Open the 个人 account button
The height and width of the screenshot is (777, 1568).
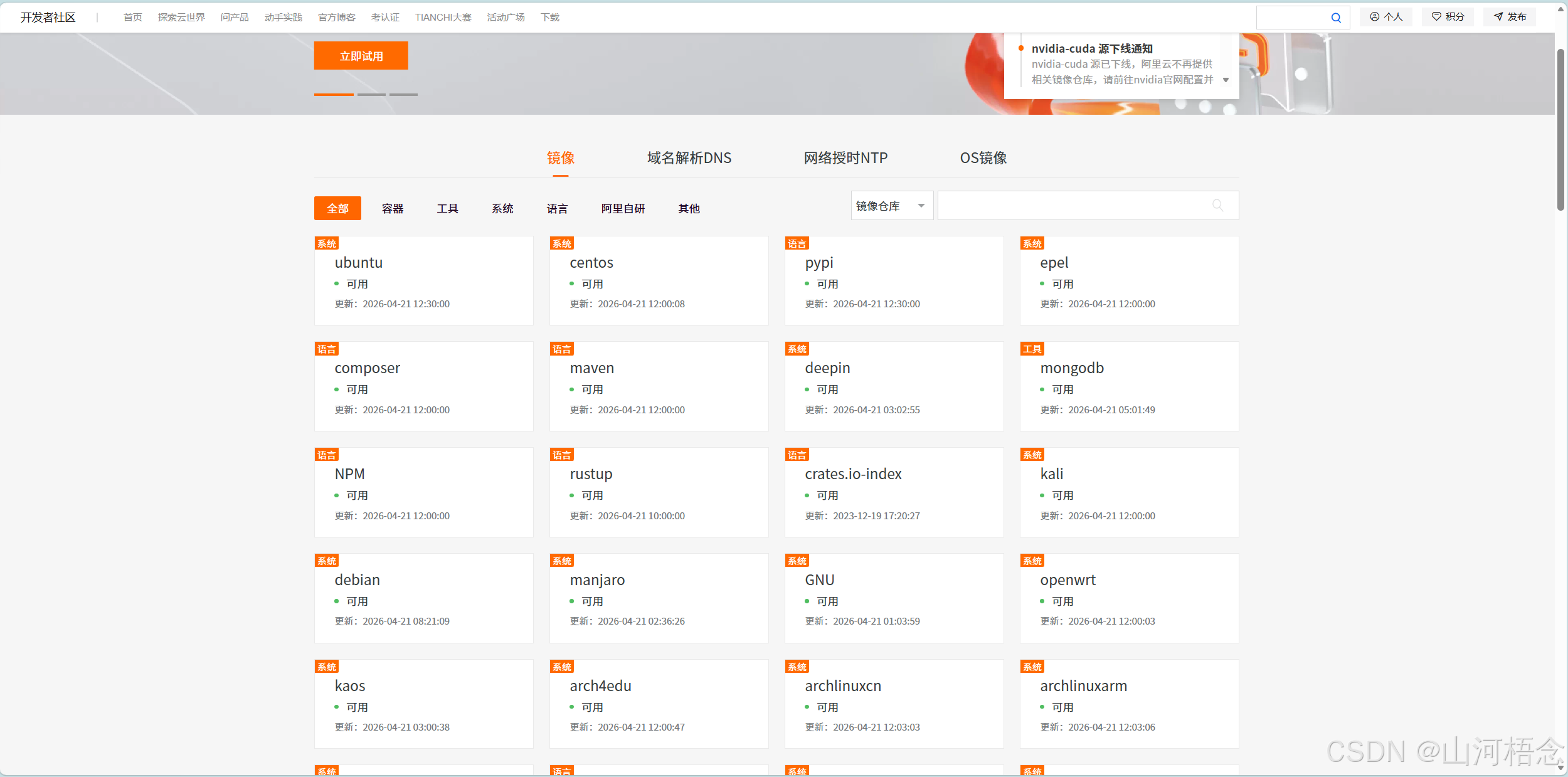tap(1386, 17)
